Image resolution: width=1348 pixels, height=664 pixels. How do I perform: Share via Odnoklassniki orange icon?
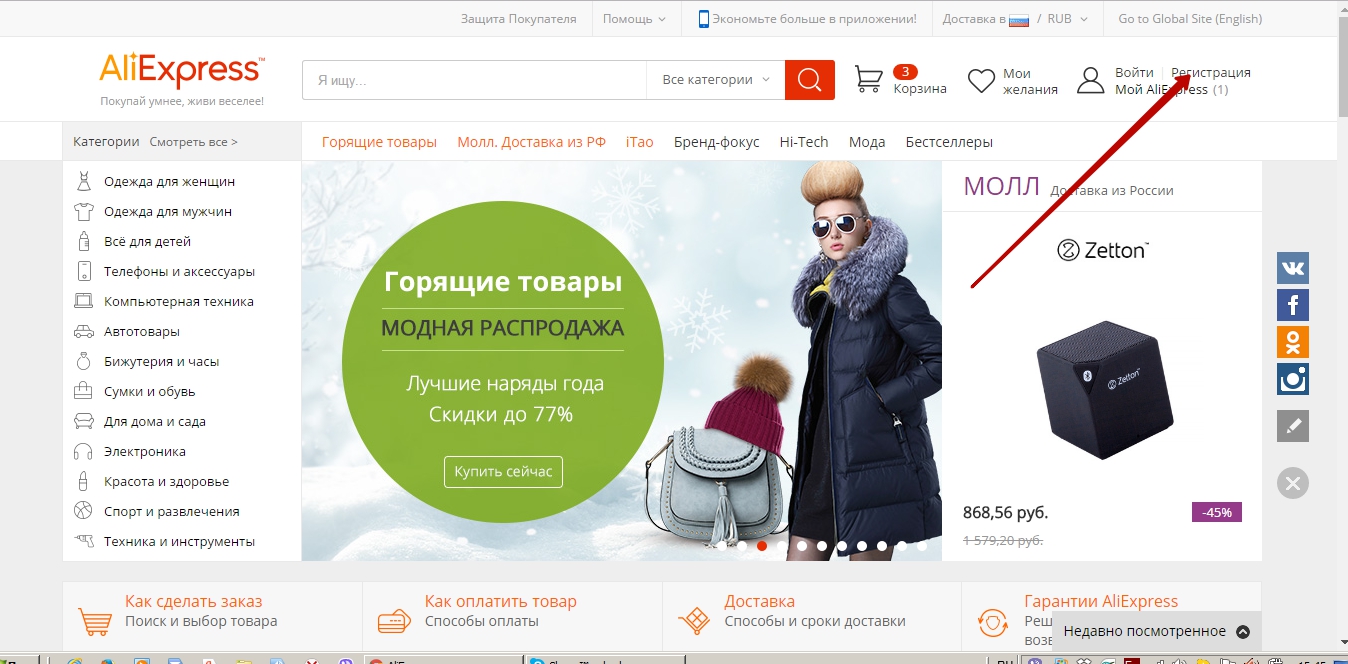pyautogui.click(x=1293, y=342)
